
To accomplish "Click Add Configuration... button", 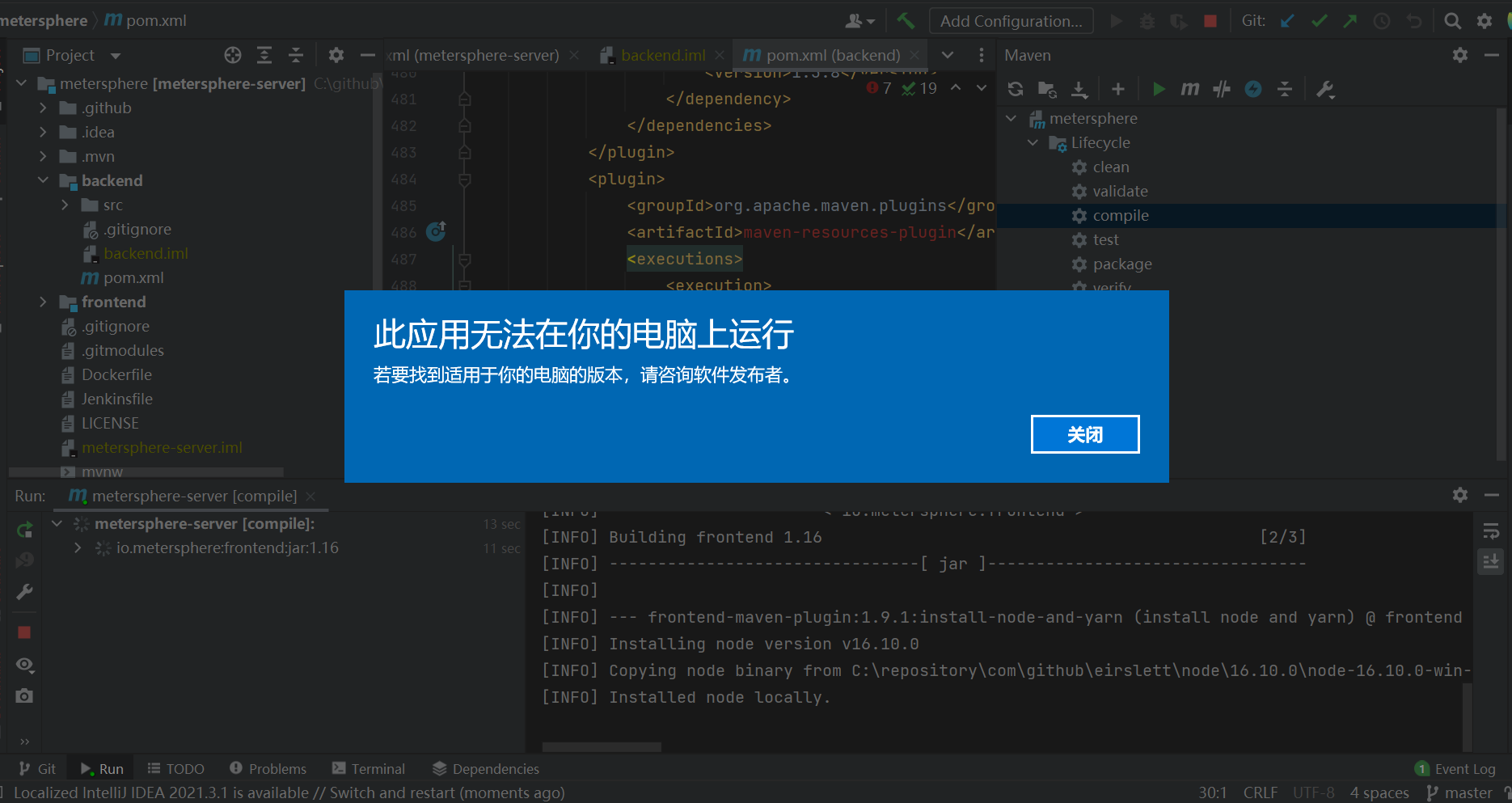I will click(1012, 21).
